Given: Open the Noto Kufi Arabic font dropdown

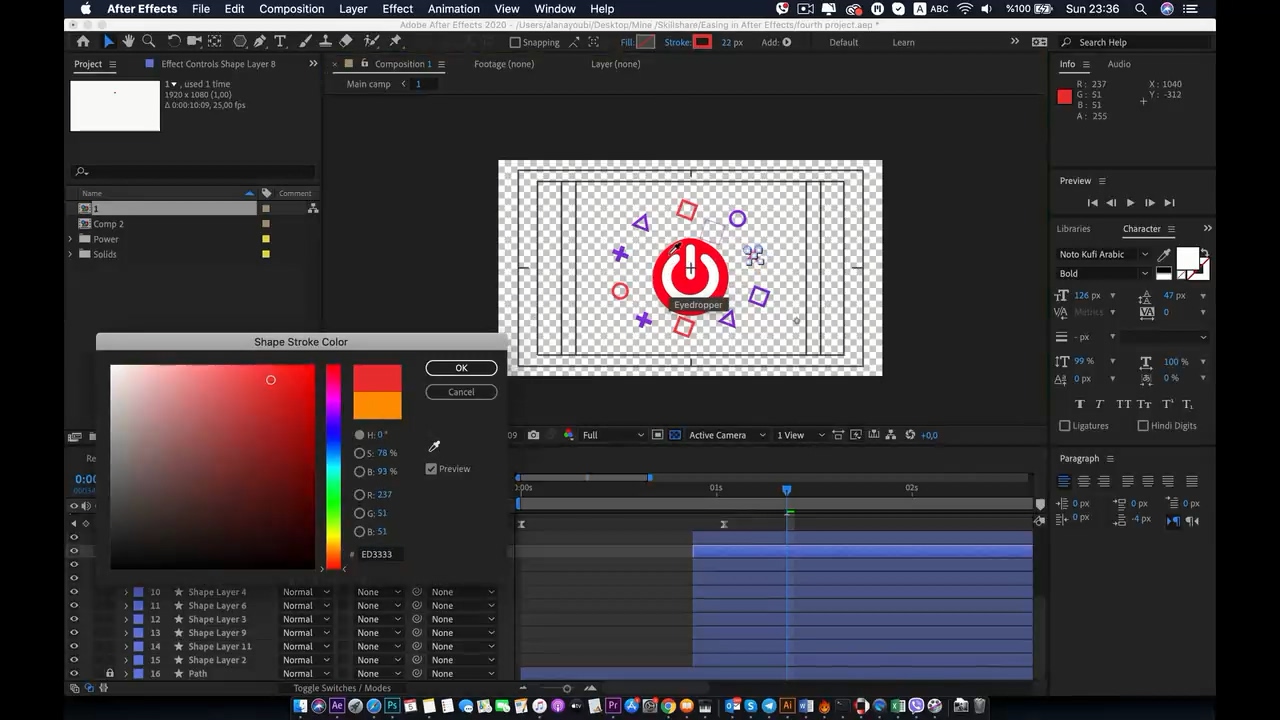Looking at the screenshot, I should [1104, 254].
